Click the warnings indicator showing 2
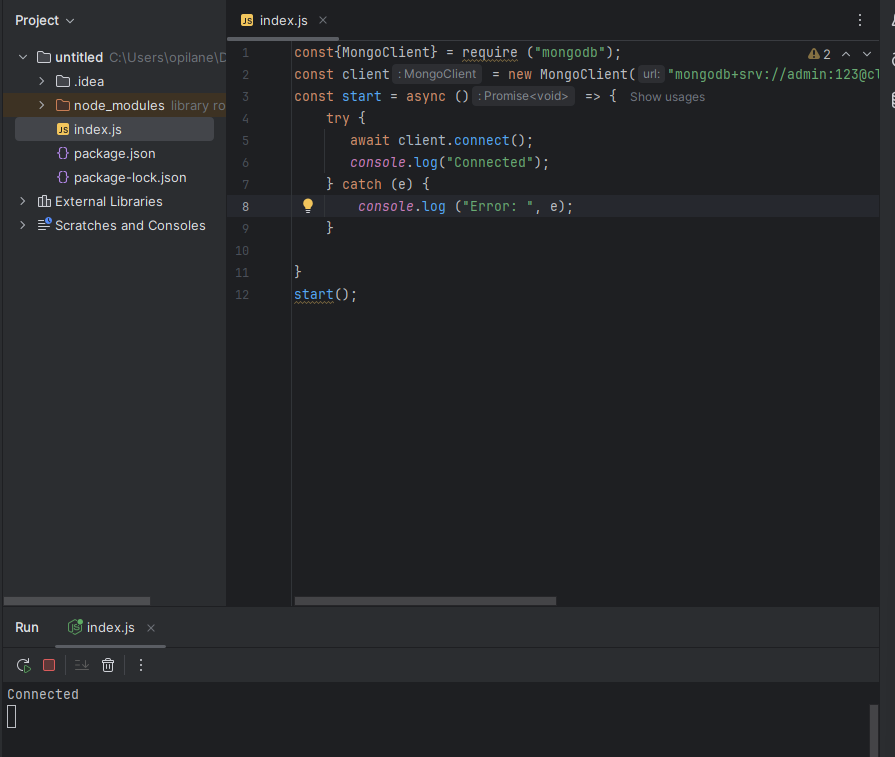This screenshot has height=757, width=895. [x=820, y=54]
